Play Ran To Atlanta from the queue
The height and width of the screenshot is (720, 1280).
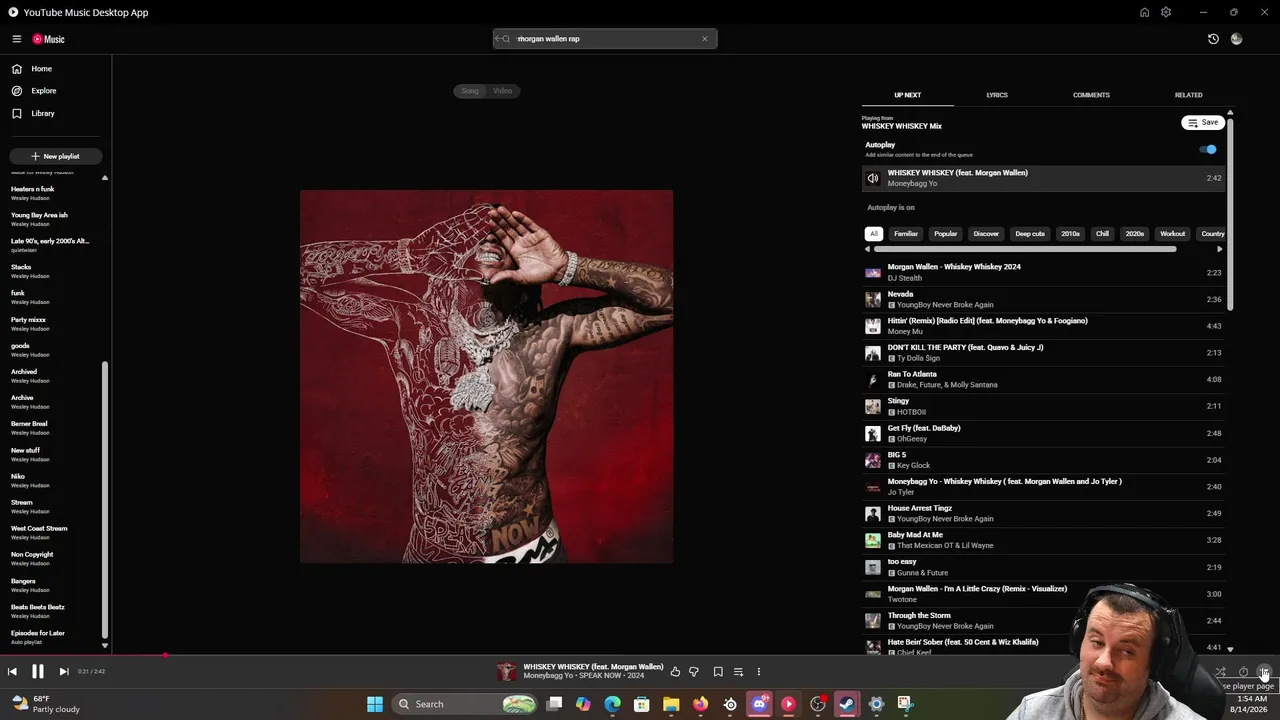[x=1045, y=379]
